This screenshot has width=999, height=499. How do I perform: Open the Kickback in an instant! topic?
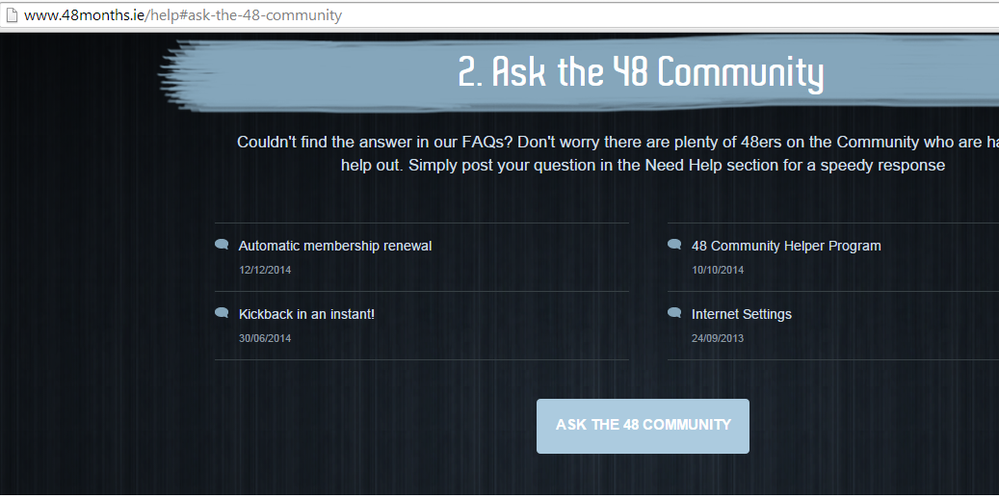pyautogui.click(x=306, y=314)
